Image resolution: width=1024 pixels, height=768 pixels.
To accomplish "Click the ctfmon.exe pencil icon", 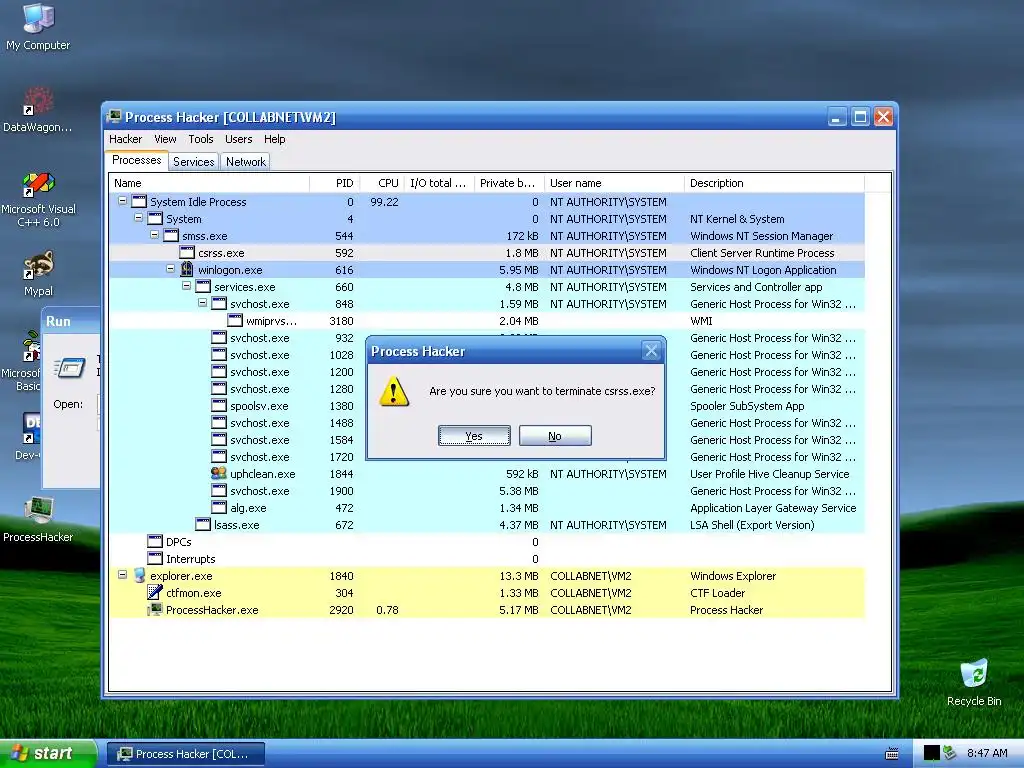I will (155, 592).
